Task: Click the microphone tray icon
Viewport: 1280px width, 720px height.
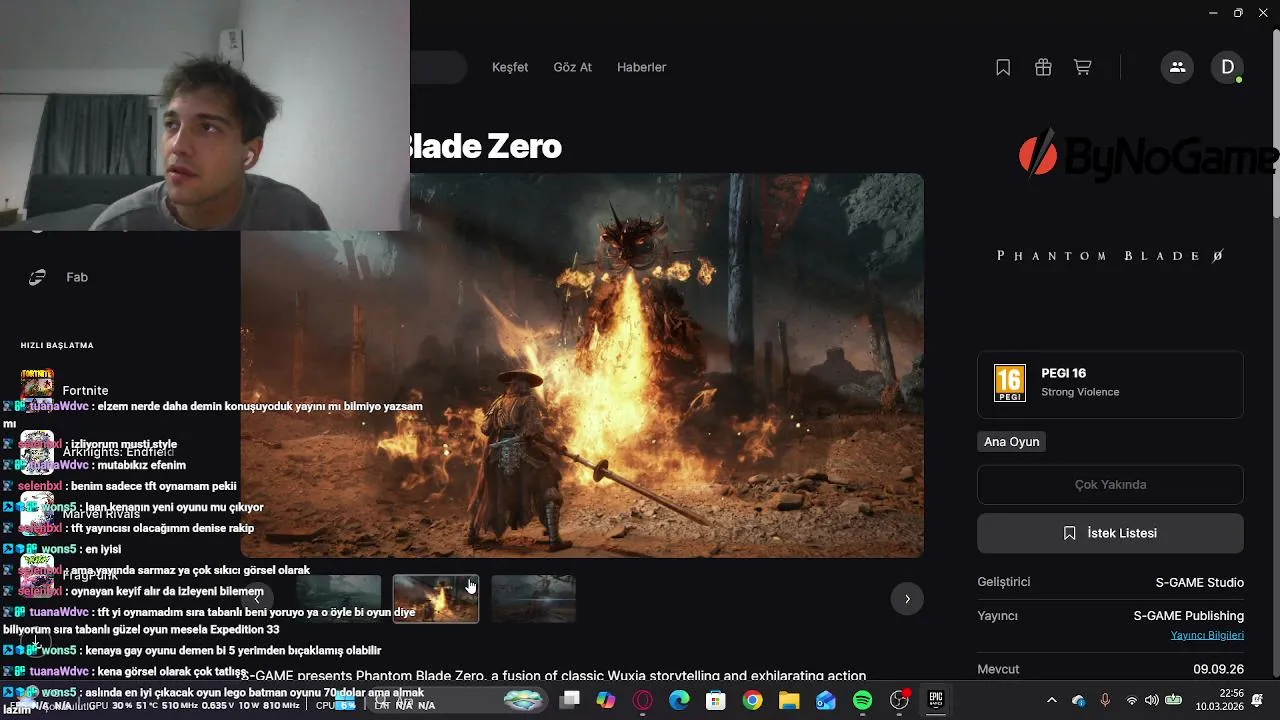Action: (x=1105, y=700)
